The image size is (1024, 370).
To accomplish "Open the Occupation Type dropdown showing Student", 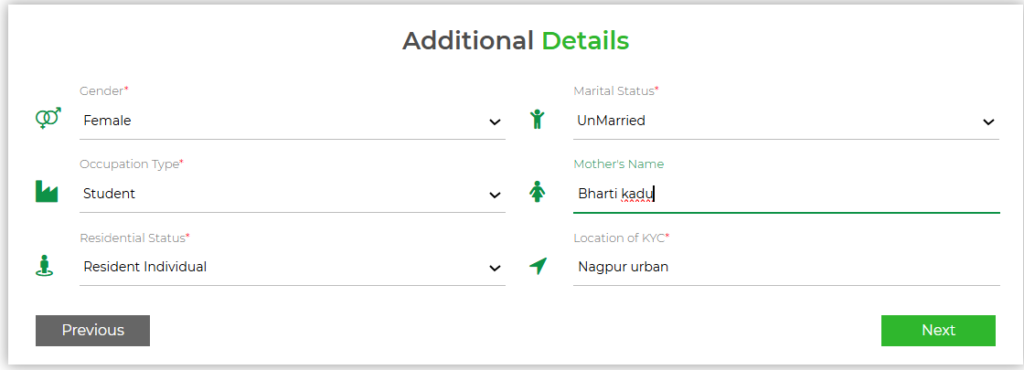I will pyautogui.click(x=292, y=194).
